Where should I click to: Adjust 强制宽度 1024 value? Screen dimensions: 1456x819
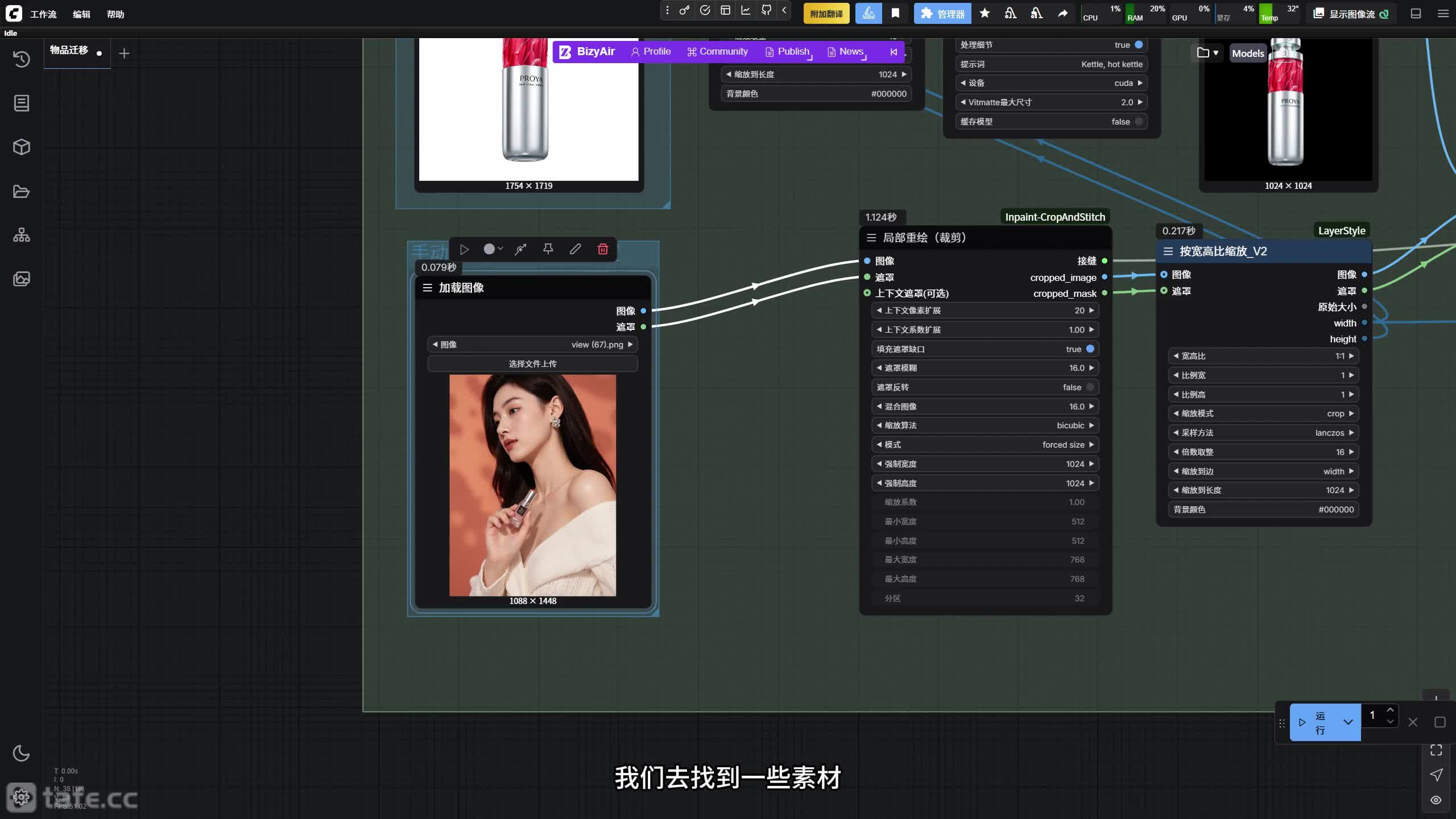(x=985, y=464)
